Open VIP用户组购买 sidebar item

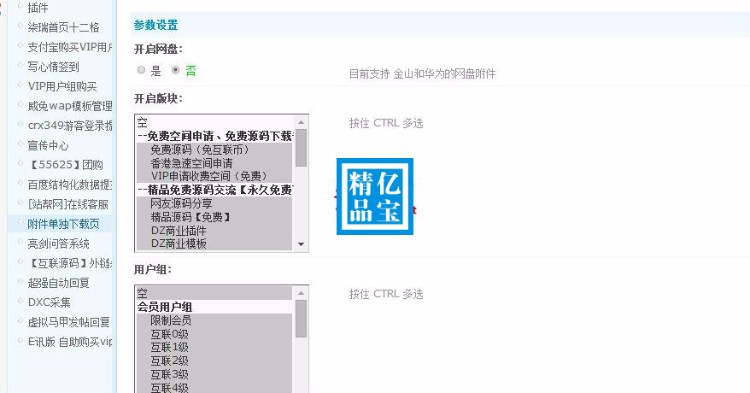pos(62,87)
